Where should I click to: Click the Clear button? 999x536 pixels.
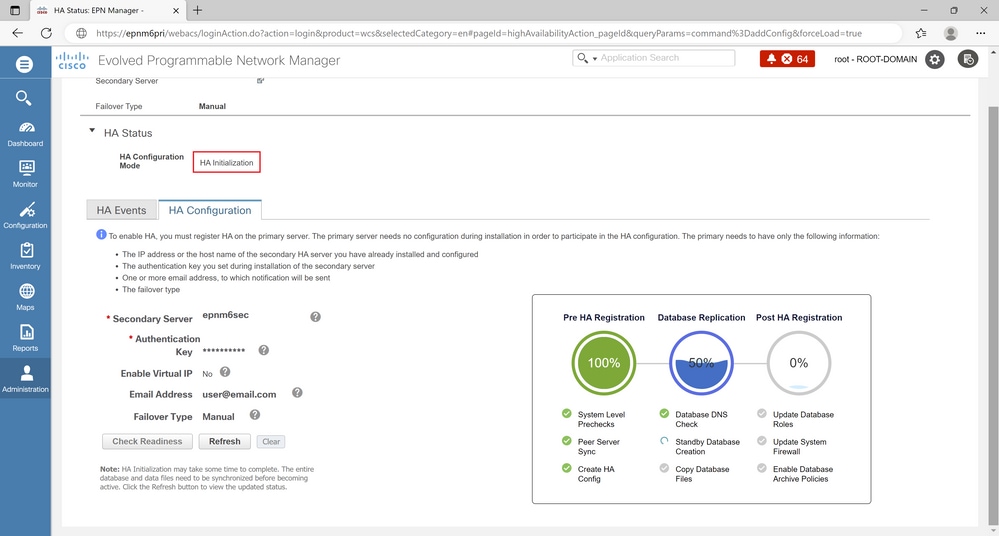271,442
